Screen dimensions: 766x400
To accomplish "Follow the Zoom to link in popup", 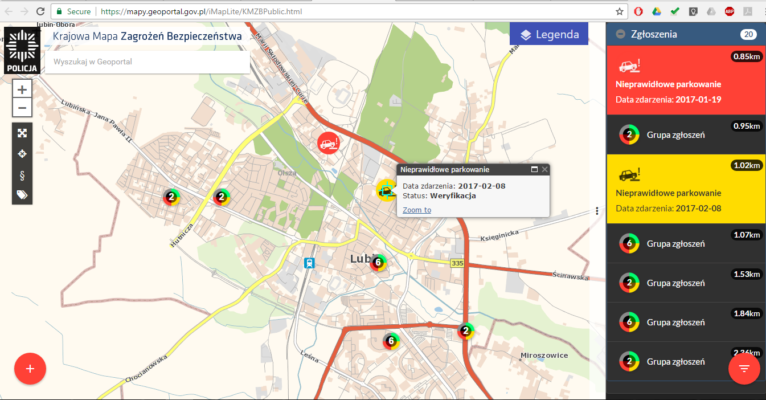I will coord(417,210).
